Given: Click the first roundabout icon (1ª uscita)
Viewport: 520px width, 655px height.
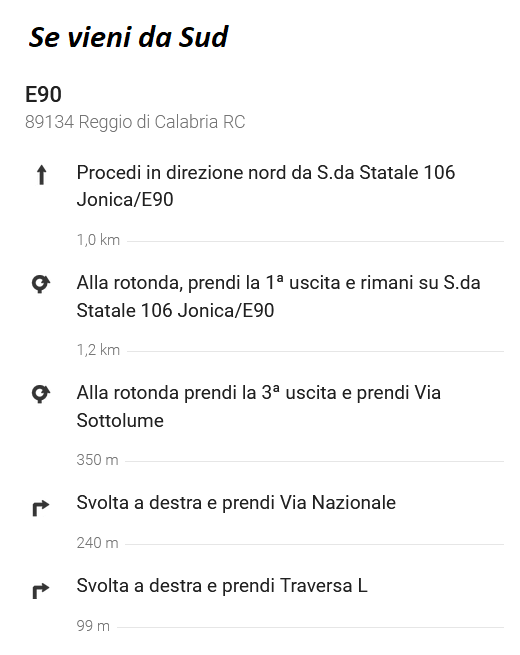Looking at the screenshot, I should click(41, 284).
